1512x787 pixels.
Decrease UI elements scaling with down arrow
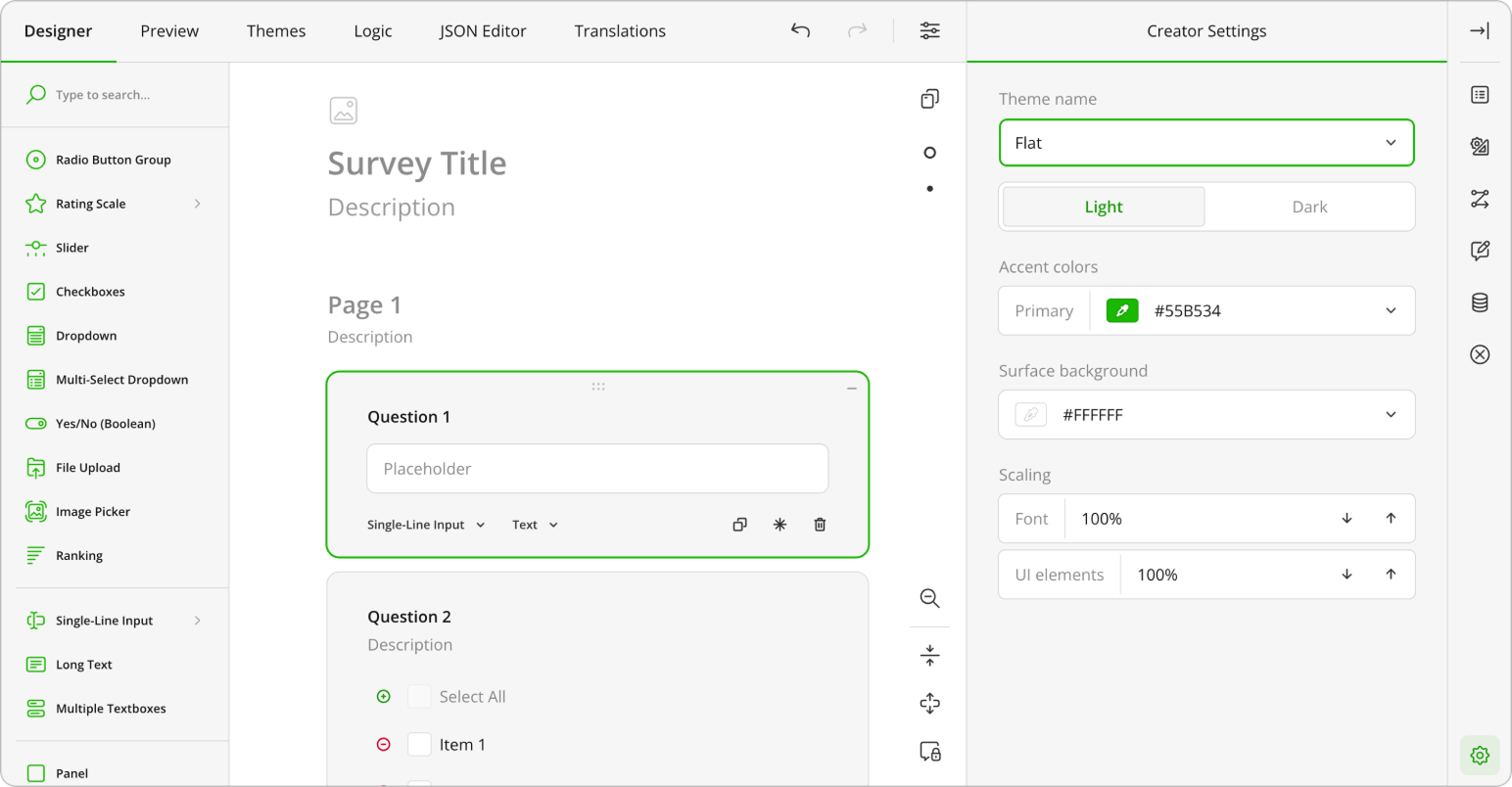point(1347,574)
